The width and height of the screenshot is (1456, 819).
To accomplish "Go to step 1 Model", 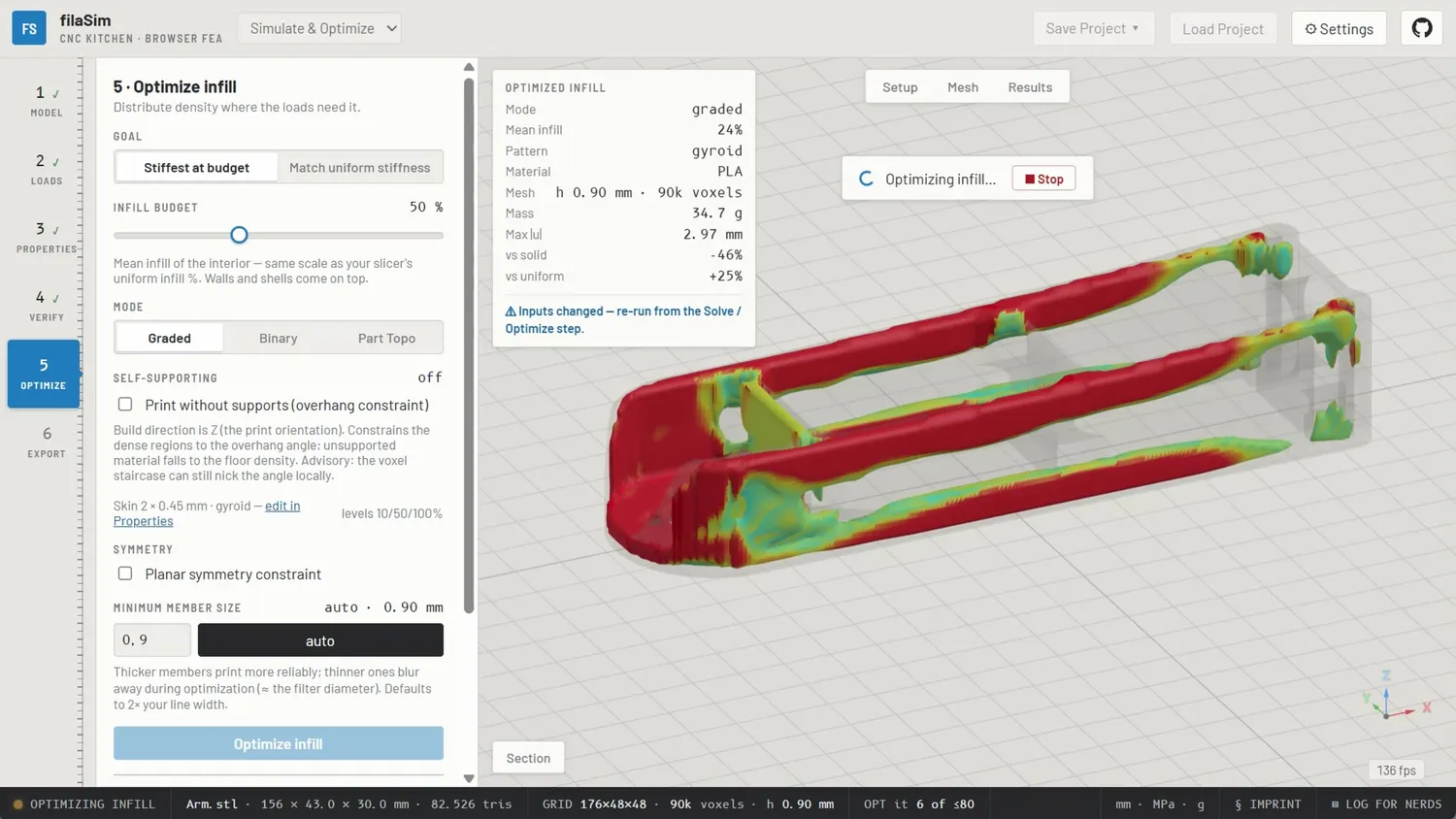I will 46,101.
